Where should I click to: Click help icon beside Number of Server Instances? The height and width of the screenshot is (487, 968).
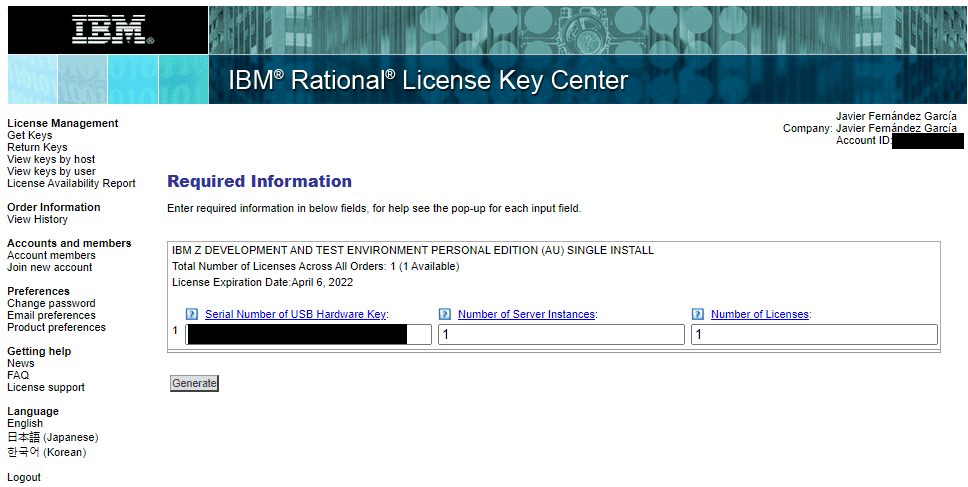click(x=445, y=314)
